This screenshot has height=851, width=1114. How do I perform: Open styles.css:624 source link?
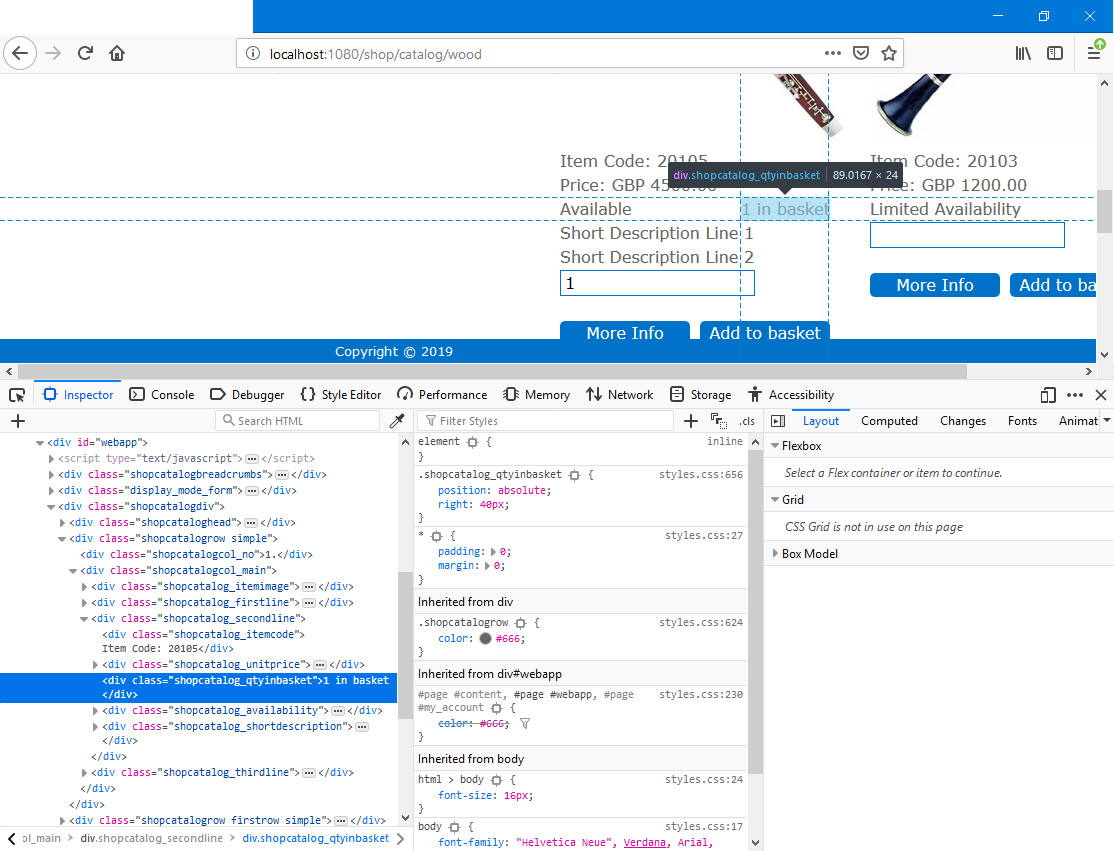701,623
